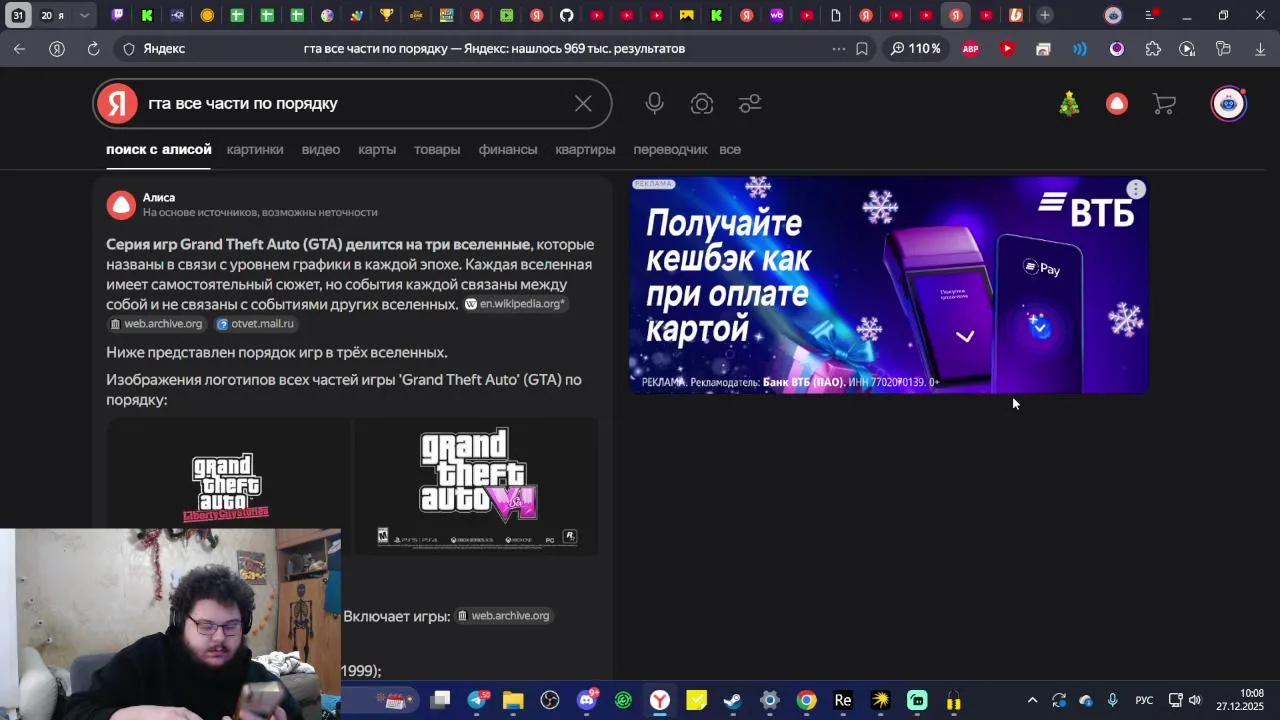The width and height of the screenshot is (1280, 720).
Task: Open web.archive.org link next to "Включает игры"
Action: click(x=504, y=616)
